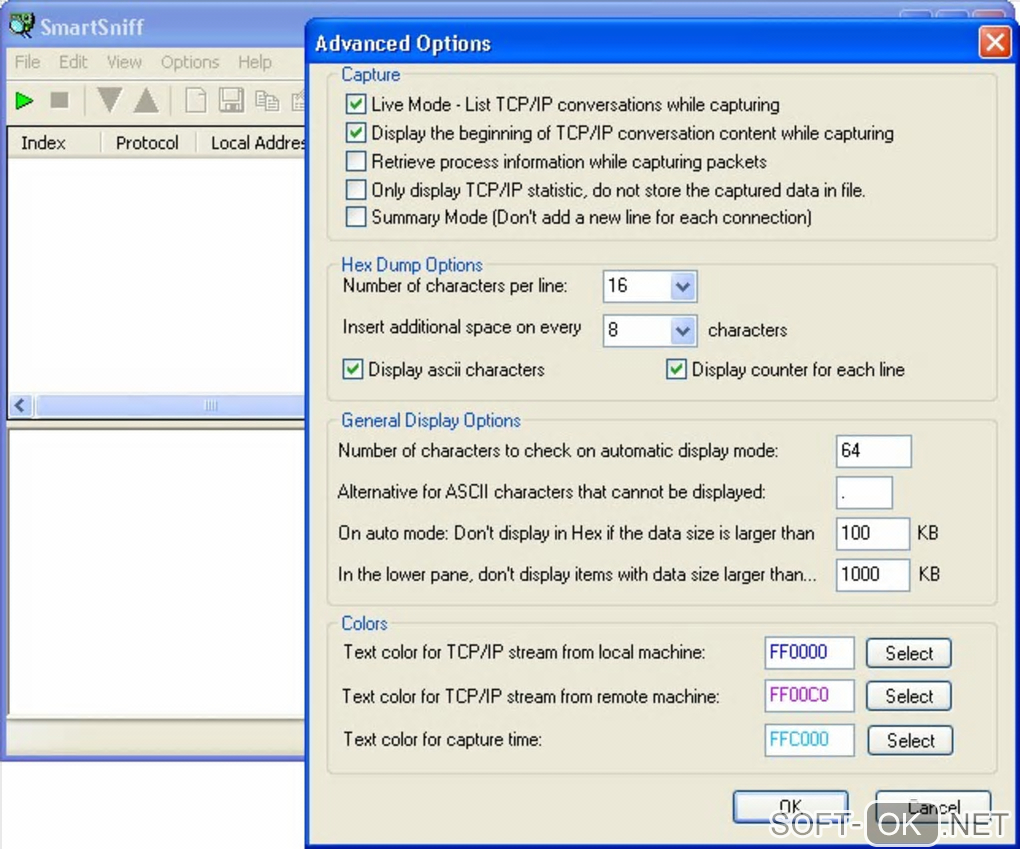
Task: Click the horizontal scrollbar left arrow
Action: click(20, 405)
